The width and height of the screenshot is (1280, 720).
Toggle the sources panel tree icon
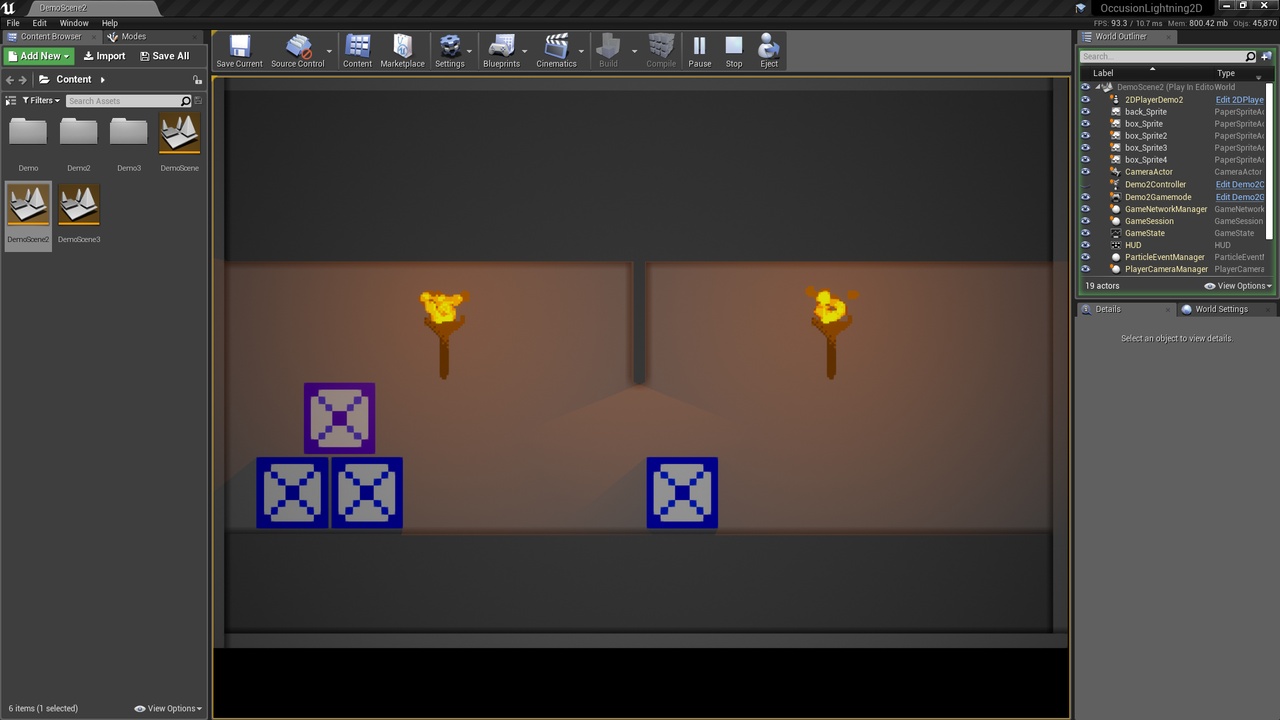click(11, 101)
